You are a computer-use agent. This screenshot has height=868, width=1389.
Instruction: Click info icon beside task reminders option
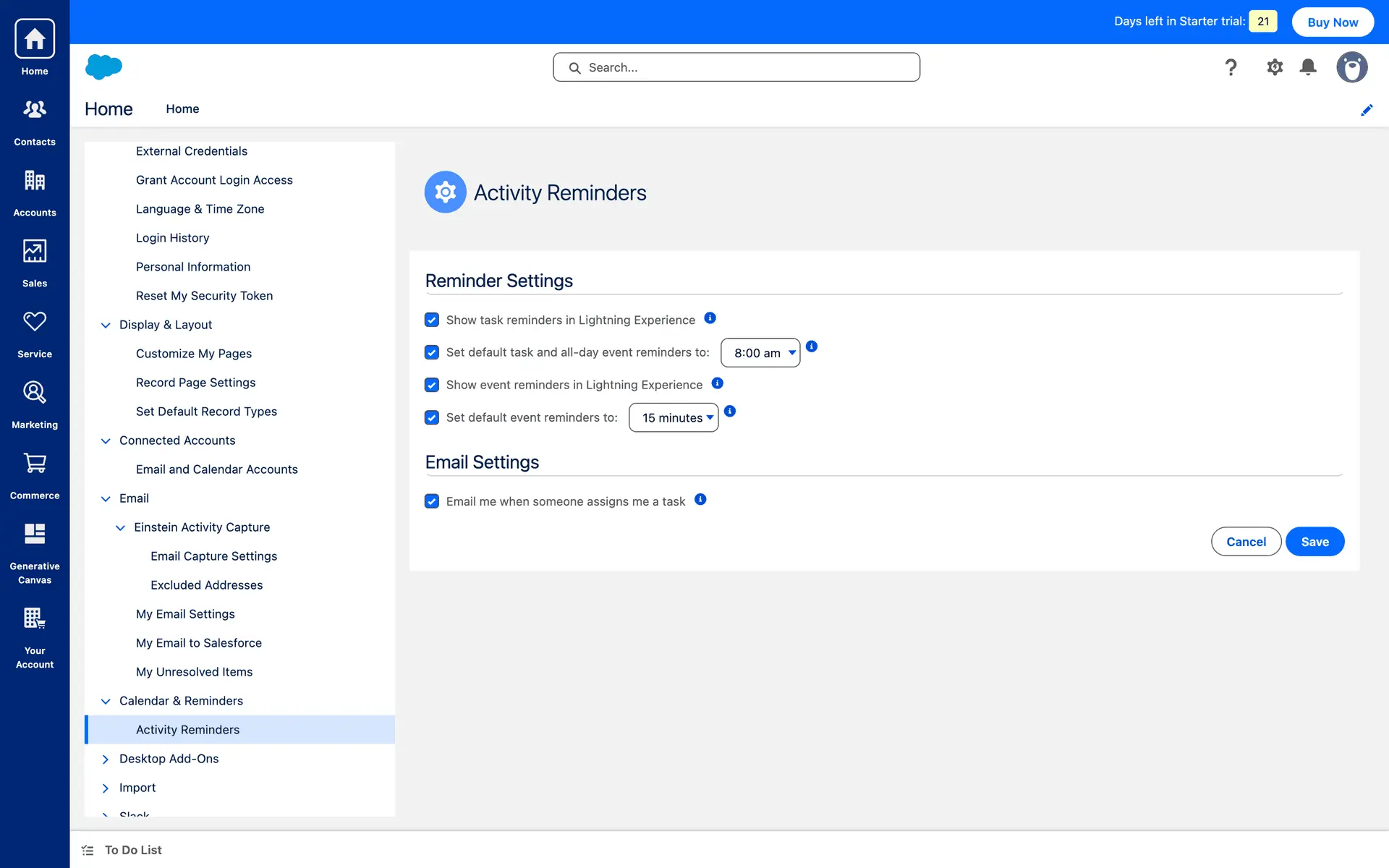click(x=710, y=318)
